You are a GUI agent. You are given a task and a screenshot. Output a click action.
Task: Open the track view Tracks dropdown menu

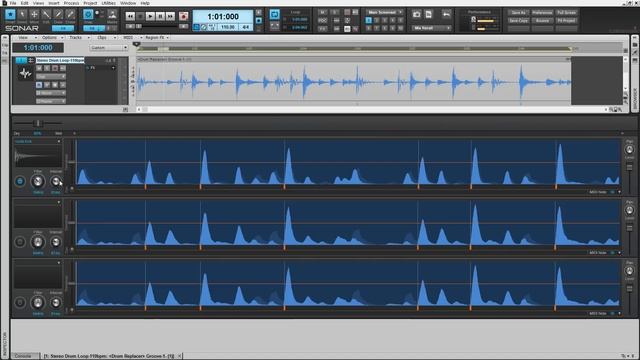click(78, 38)
